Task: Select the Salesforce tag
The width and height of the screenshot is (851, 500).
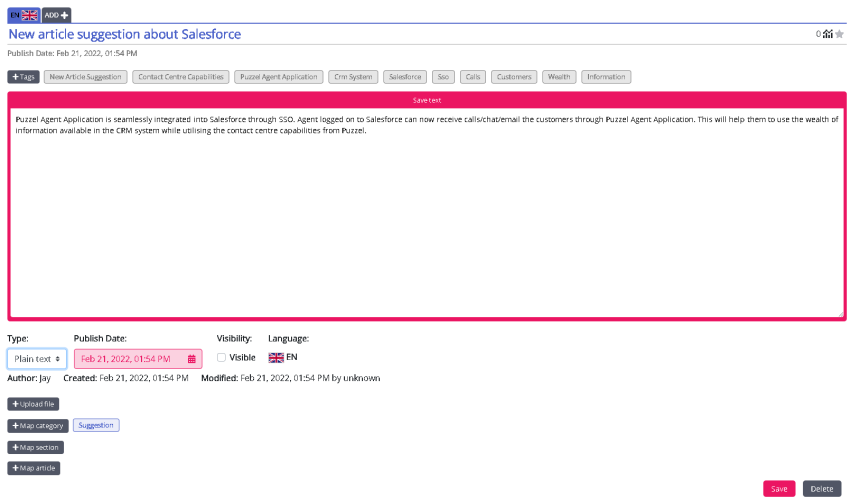Action: point(405,77)
